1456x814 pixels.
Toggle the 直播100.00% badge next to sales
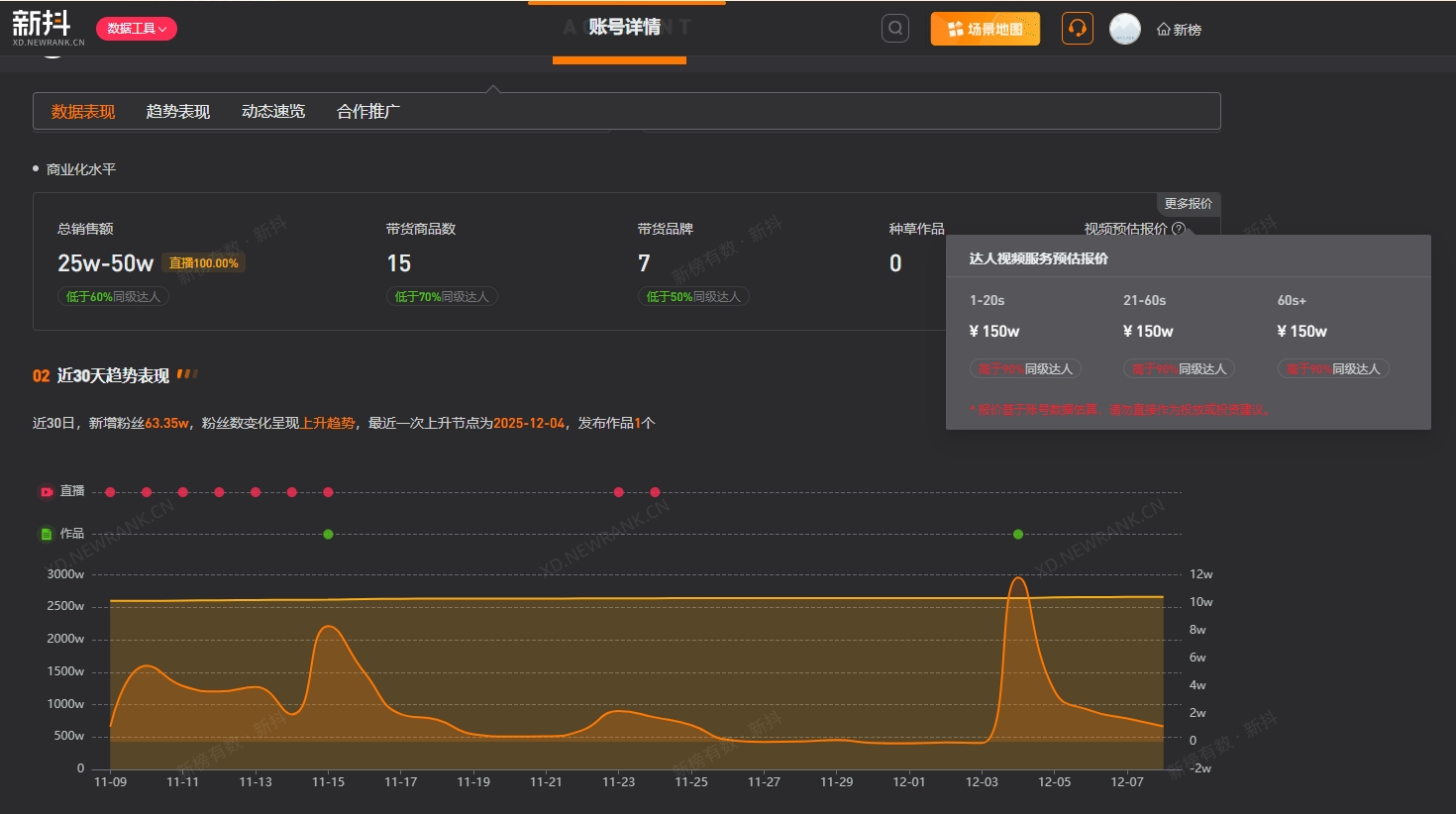[204, 262]
